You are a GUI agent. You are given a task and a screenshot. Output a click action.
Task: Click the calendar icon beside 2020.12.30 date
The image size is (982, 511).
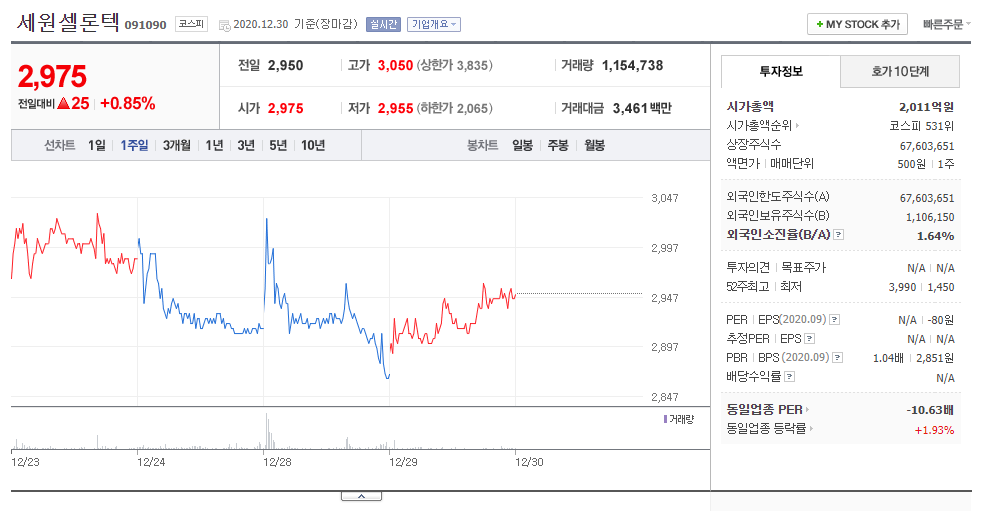(x=224, y=25)
